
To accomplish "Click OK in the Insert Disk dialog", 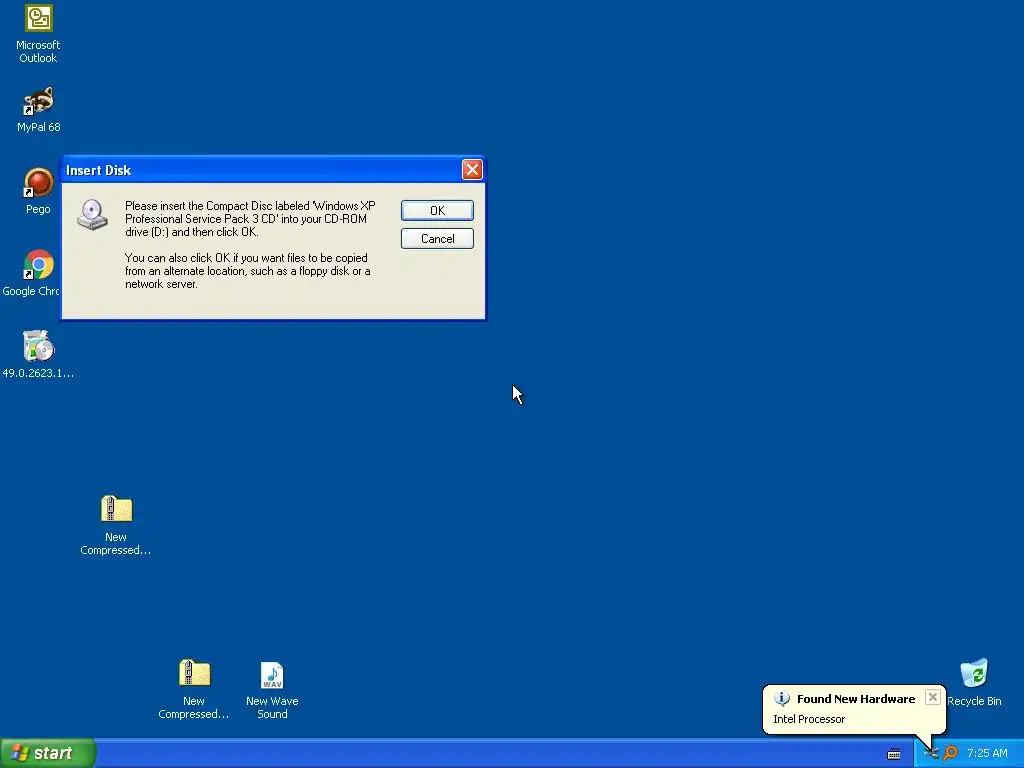I will point(437,210).
